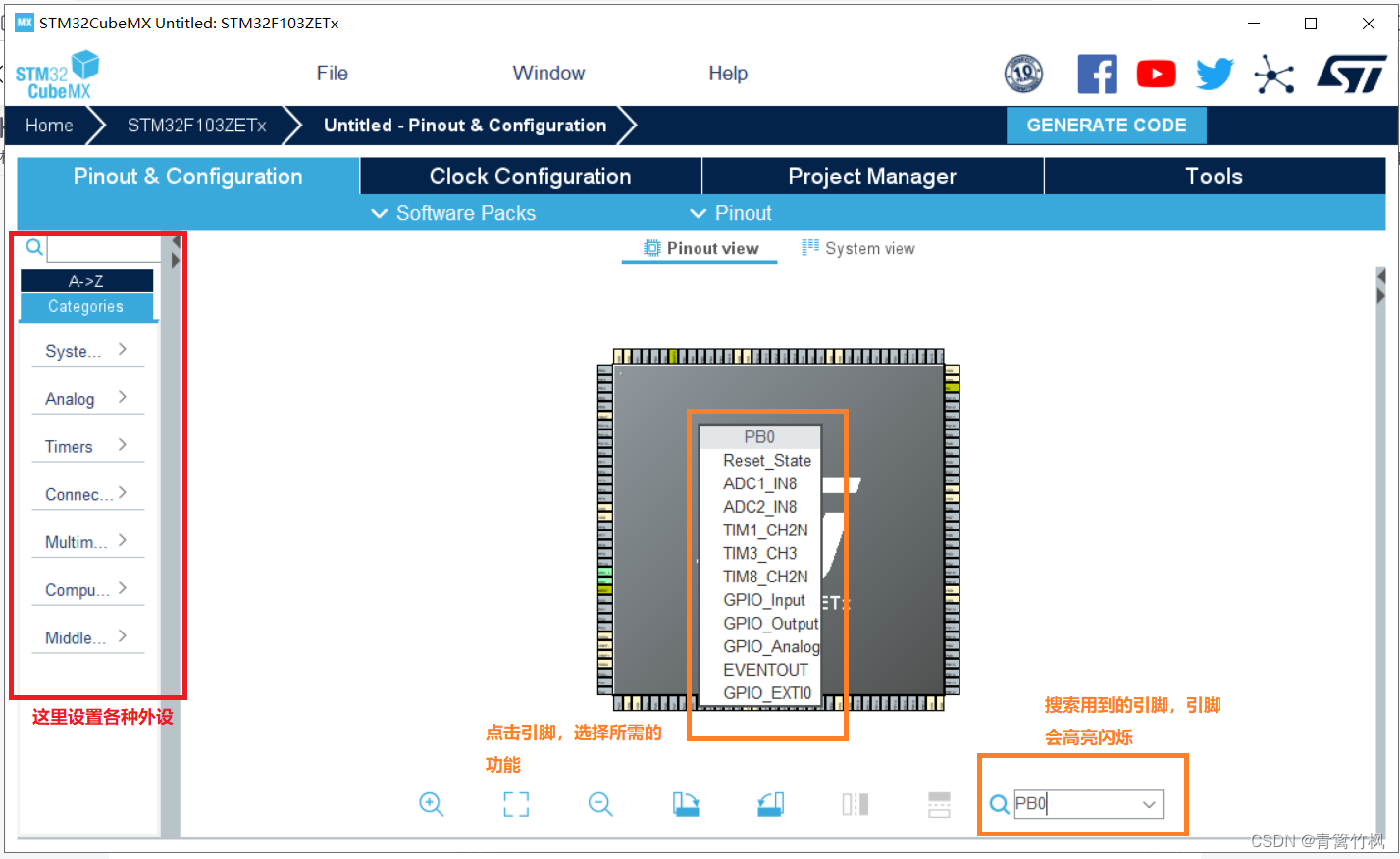1400x859 pixels.
Task: Expand the System Core category
Action: (87, 351)
